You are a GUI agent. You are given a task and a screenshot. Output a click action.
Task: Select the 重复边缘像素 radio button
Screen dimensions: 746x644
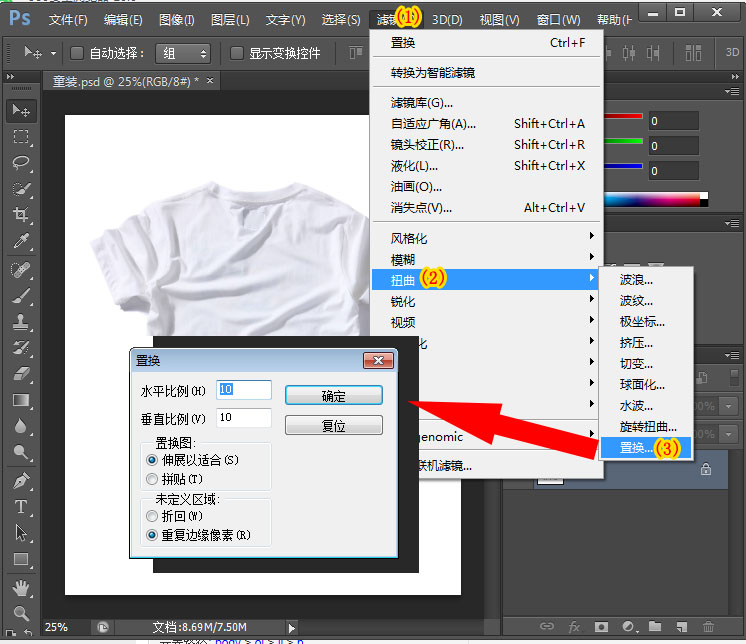[x=152, y=535]
